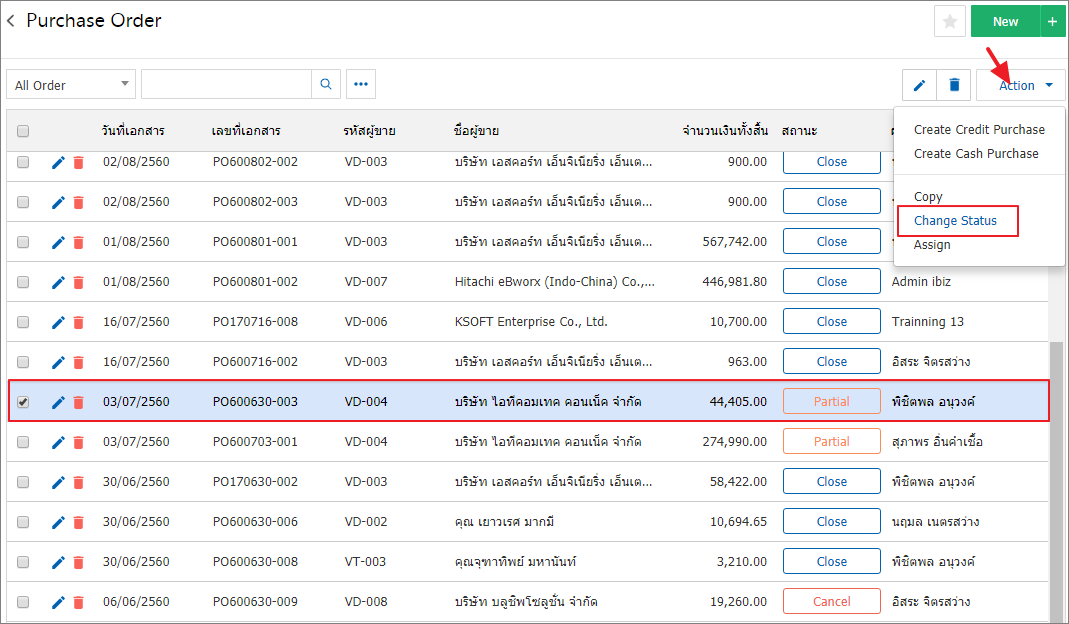This screenshot has width=1069, height=624.
Task: Click into the search text field
Action: point(226,84)
